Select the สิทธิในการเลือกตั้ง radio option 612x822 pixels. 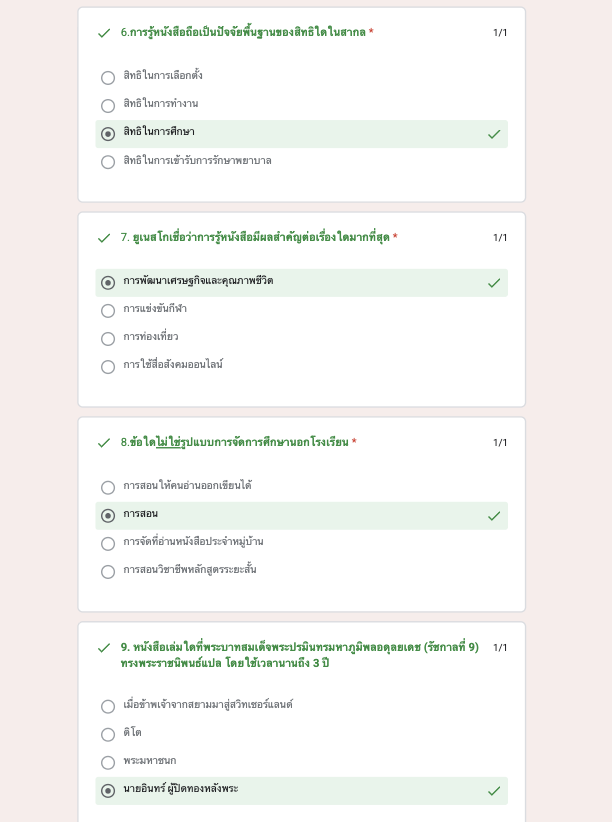108,78
